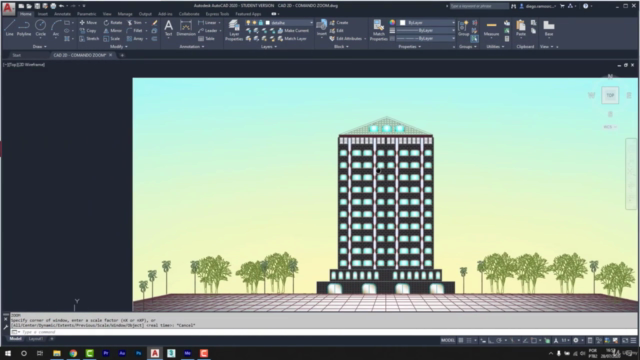Activate the Trim command
The image size is (640, 360).
[x=134, y=23]
